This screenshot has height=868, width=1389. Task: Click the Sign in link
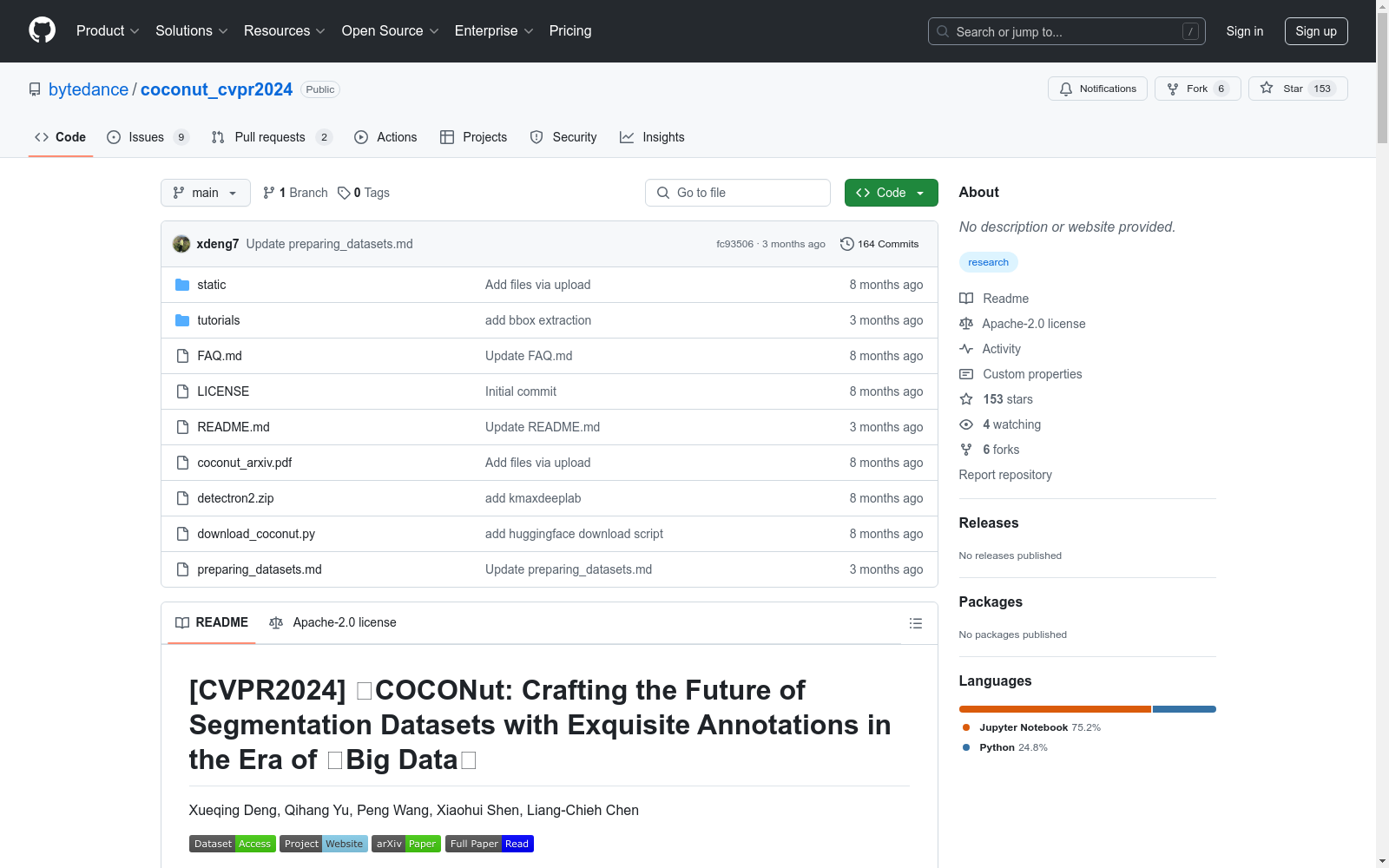click(1245, 31)
